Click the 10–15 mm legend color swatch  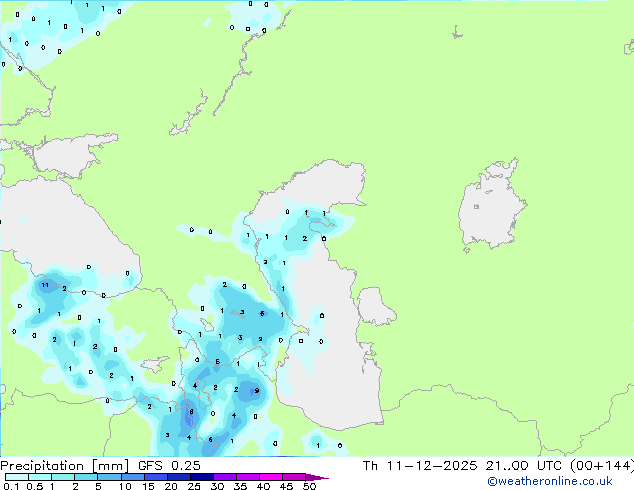pyautogui.click(x=132, y=477)
